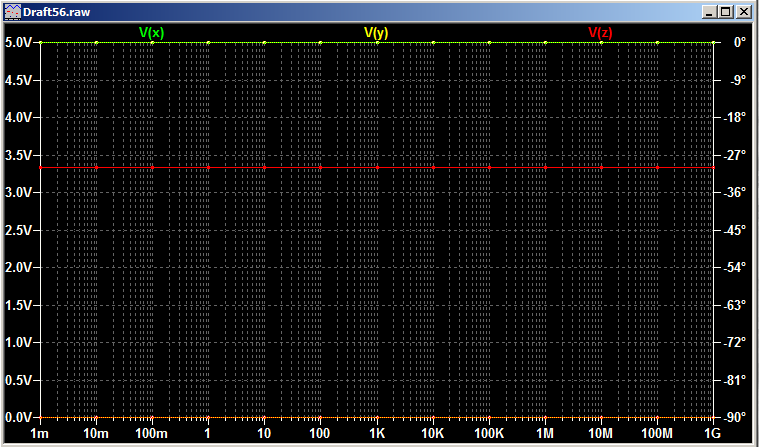Click the 10 frequency axis label
This screenshot has width=759, height=447.
(x=264, y=433)
